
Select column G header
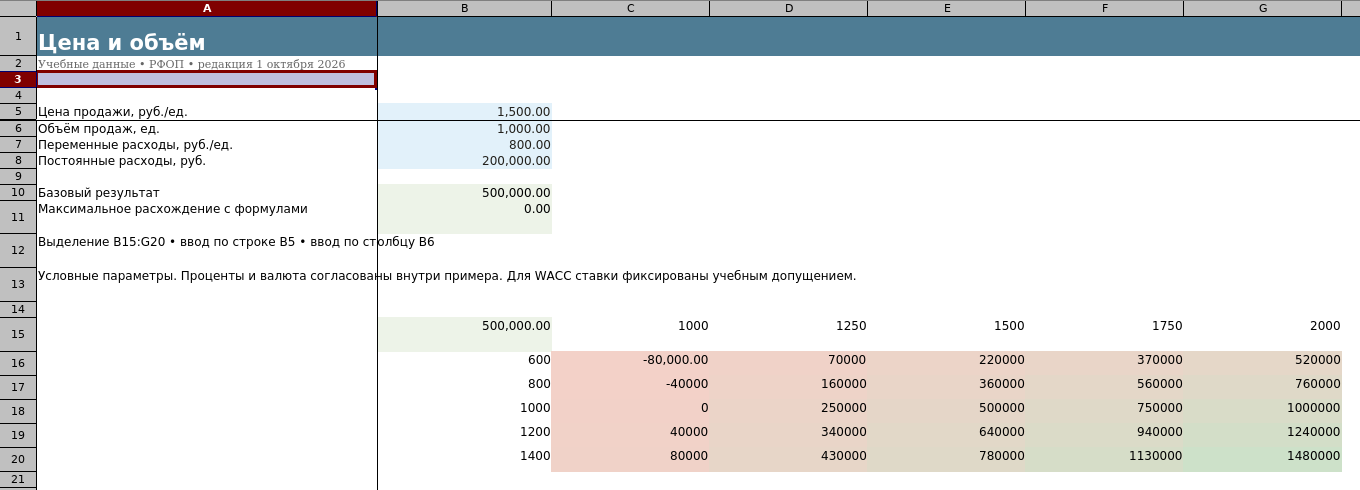pyautogui.click(x=1262, y=8)
